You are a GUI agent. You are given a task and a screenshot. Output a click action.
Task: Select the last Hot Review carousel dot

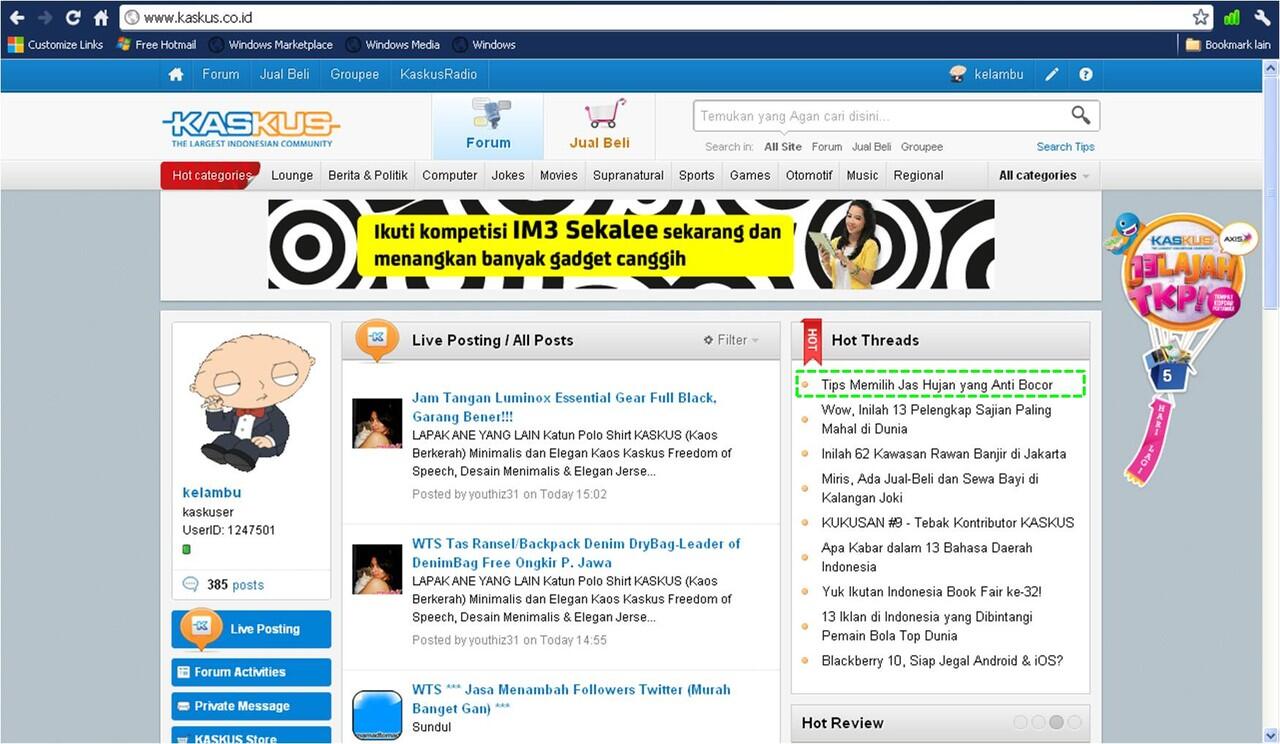[x=1073, y=722]
